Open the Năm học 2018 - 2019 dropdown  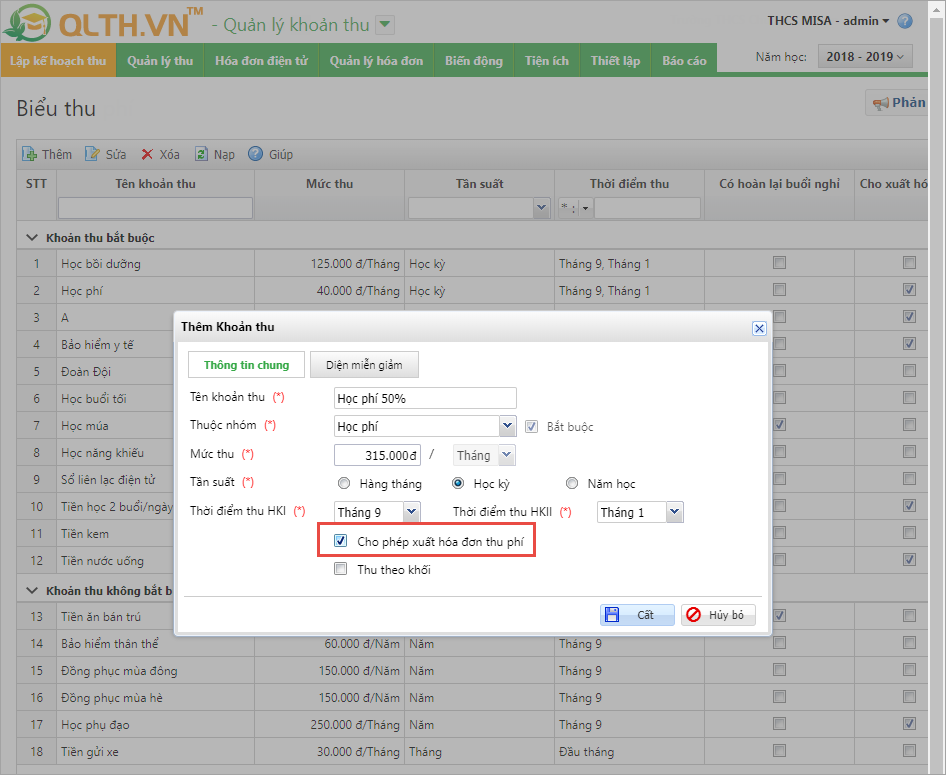(865, 57)
